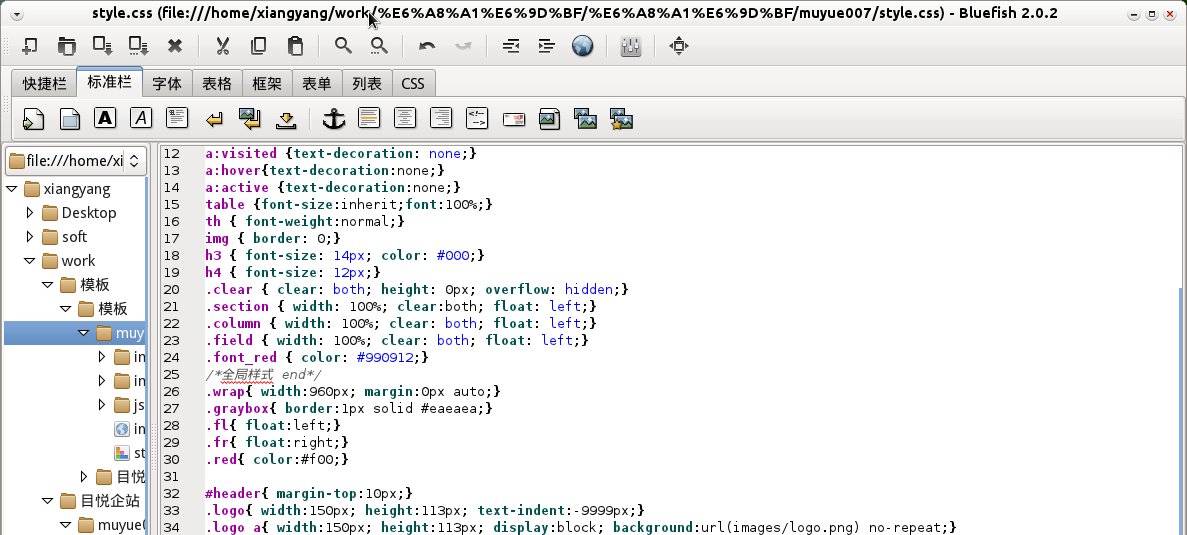Viewport: 1187px width, 535px height.
Task: Close the current document with X icon
Action: [x=175, y=46]
